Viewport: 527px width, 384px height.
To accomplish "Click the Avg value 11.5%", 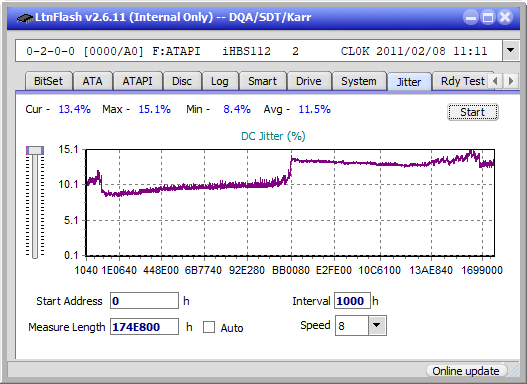I will click(x=315, y=109).
